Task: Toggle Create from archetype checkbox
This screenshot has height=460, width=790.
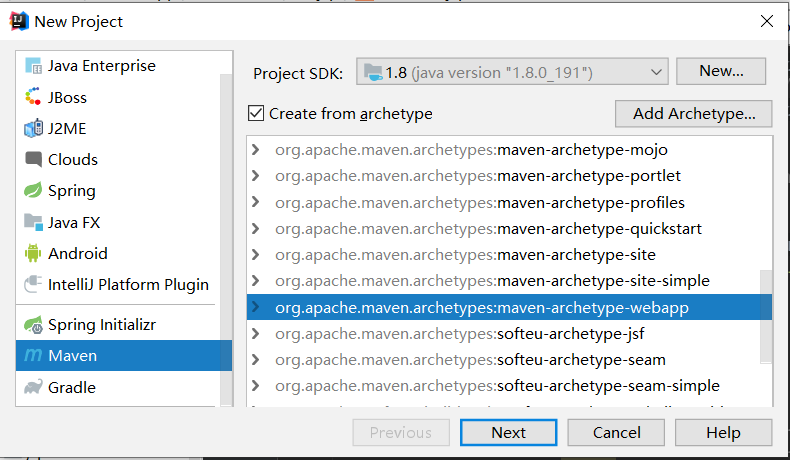Action: 256,113
